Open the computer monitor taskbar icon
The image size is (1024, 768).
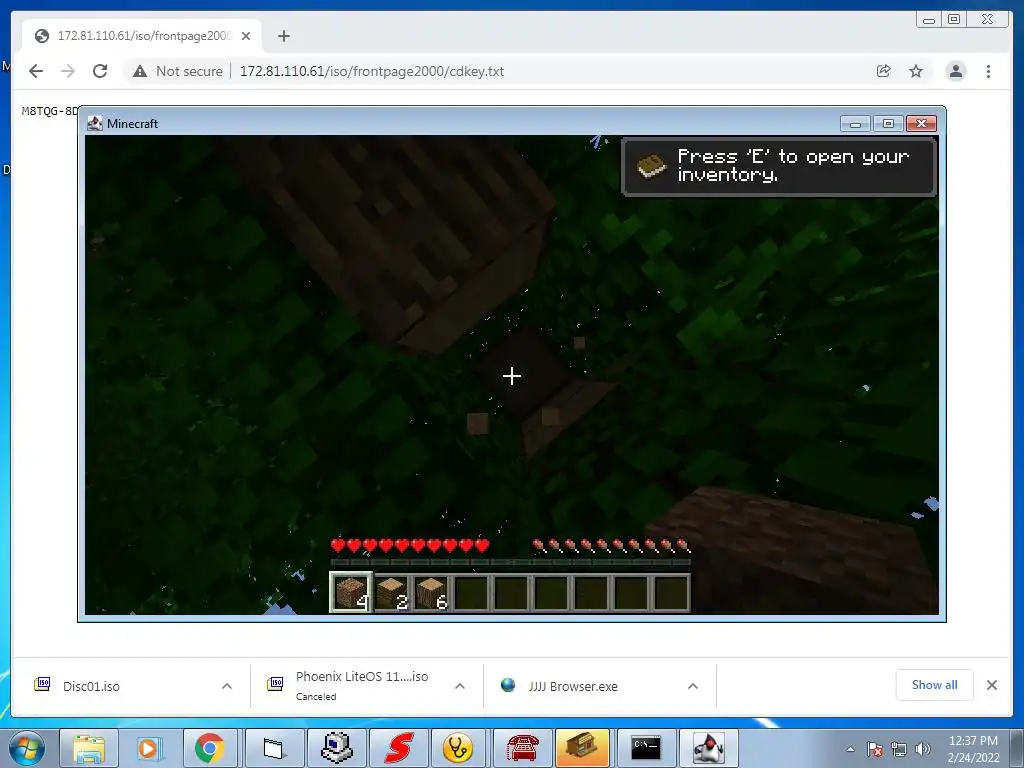tap(337, 748)
